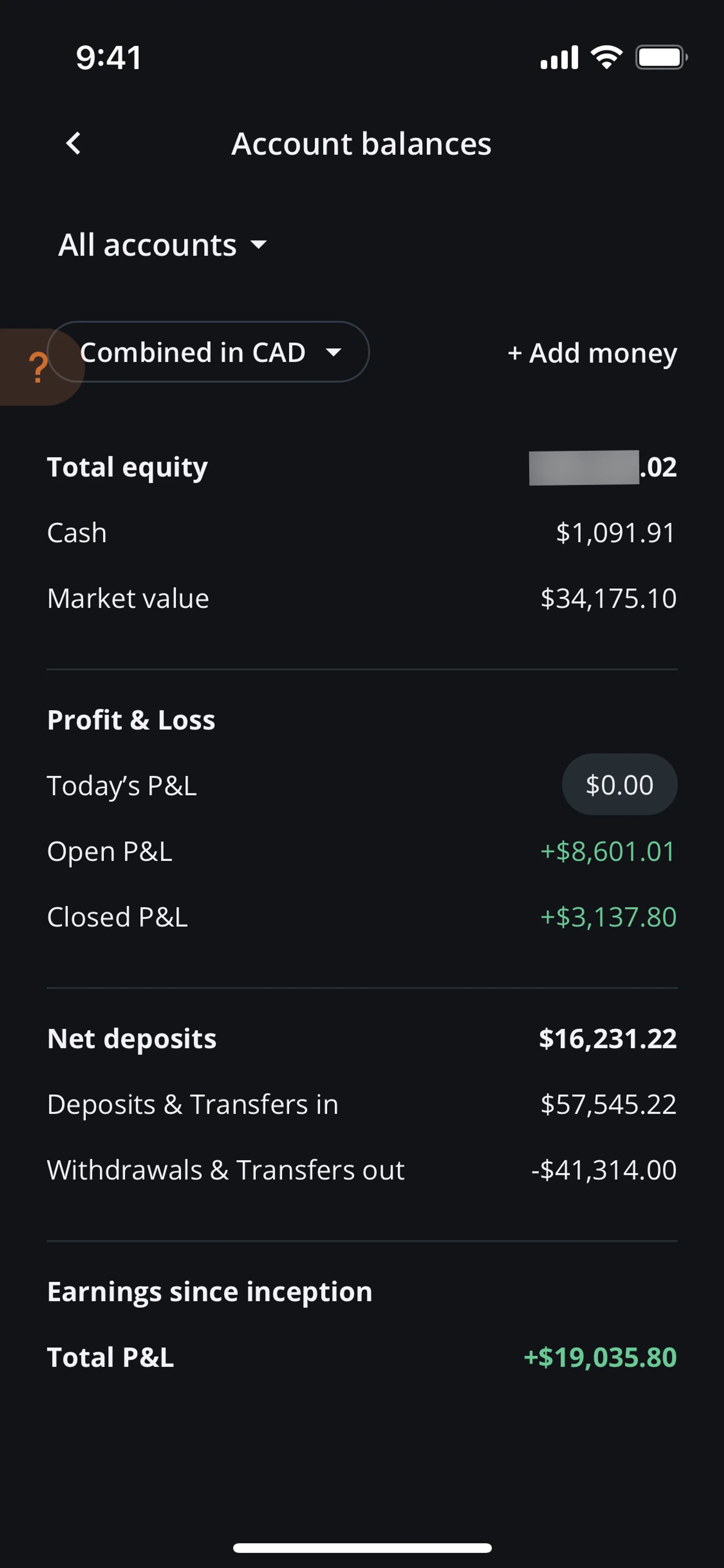Tap the Deposits & Transfers in row

coord(361,1104)
